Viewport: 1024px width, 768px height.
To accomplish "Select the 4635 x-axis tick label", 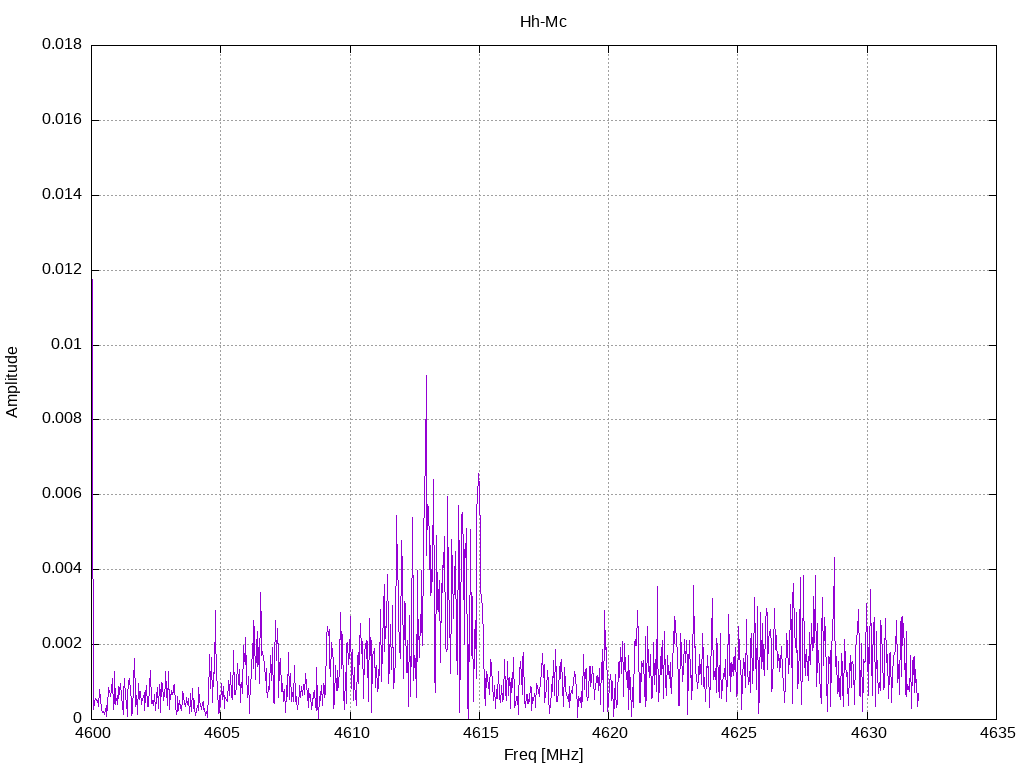I will [x=996, y=733].
